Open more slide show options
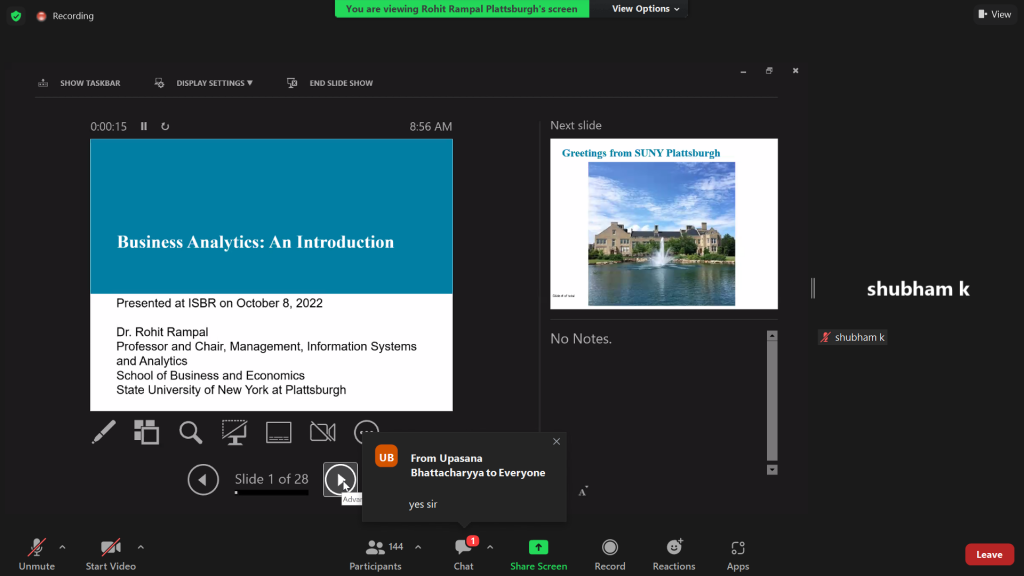Screen dimensions: 1024x576 click(366, 432)
